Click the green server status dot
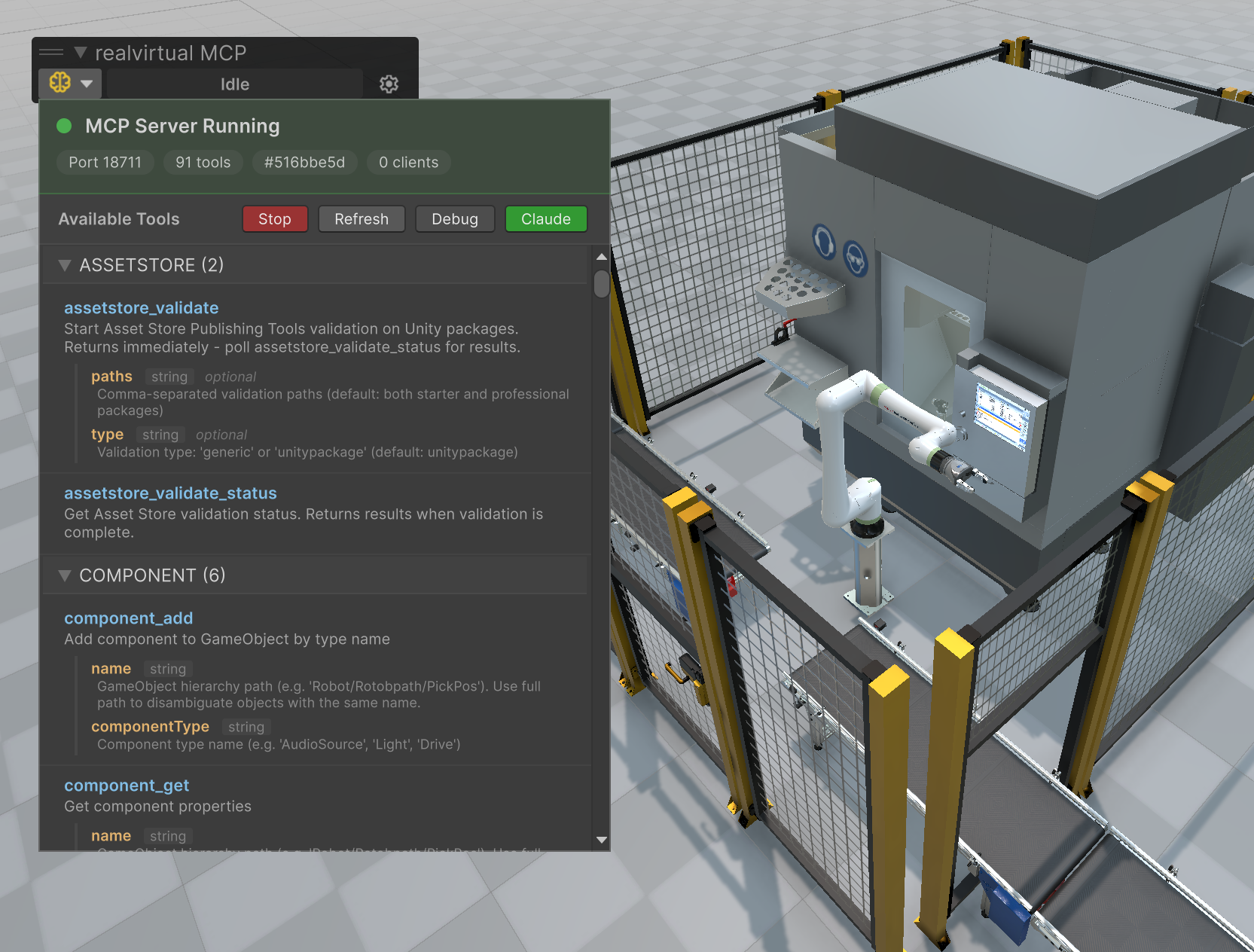Image resolution: width=1254 pixels, height=952 pixels. (x=64, y=126)
